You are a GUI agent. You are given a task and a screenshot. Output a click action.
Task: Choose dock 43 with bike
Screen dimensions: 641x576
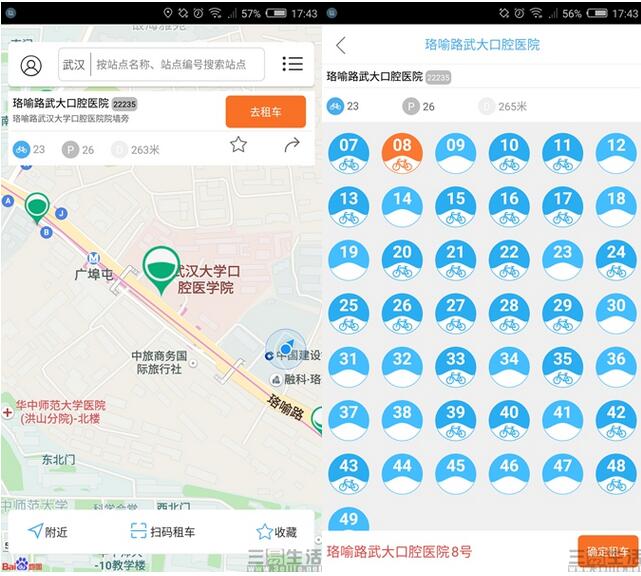point(349,474)
